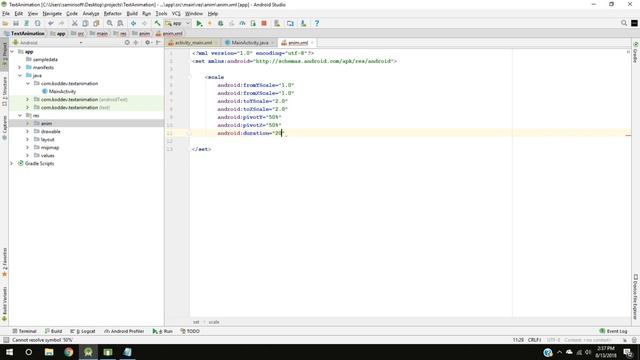The height and width of the screenshot is (360, 640).
Task: Select MainActivity class in project tree
Action: point(62,91)
